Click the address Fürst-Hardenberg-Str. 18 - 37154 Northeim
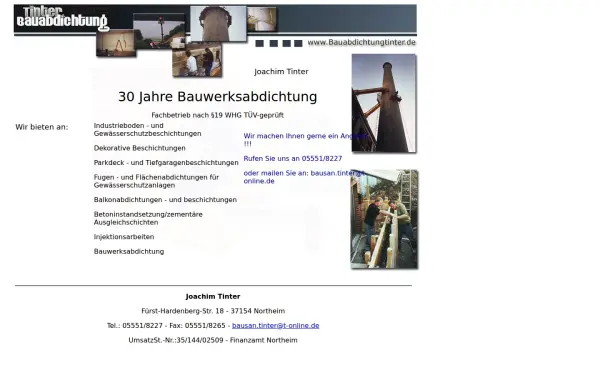600x375 pixels. [x=213, y=311]
